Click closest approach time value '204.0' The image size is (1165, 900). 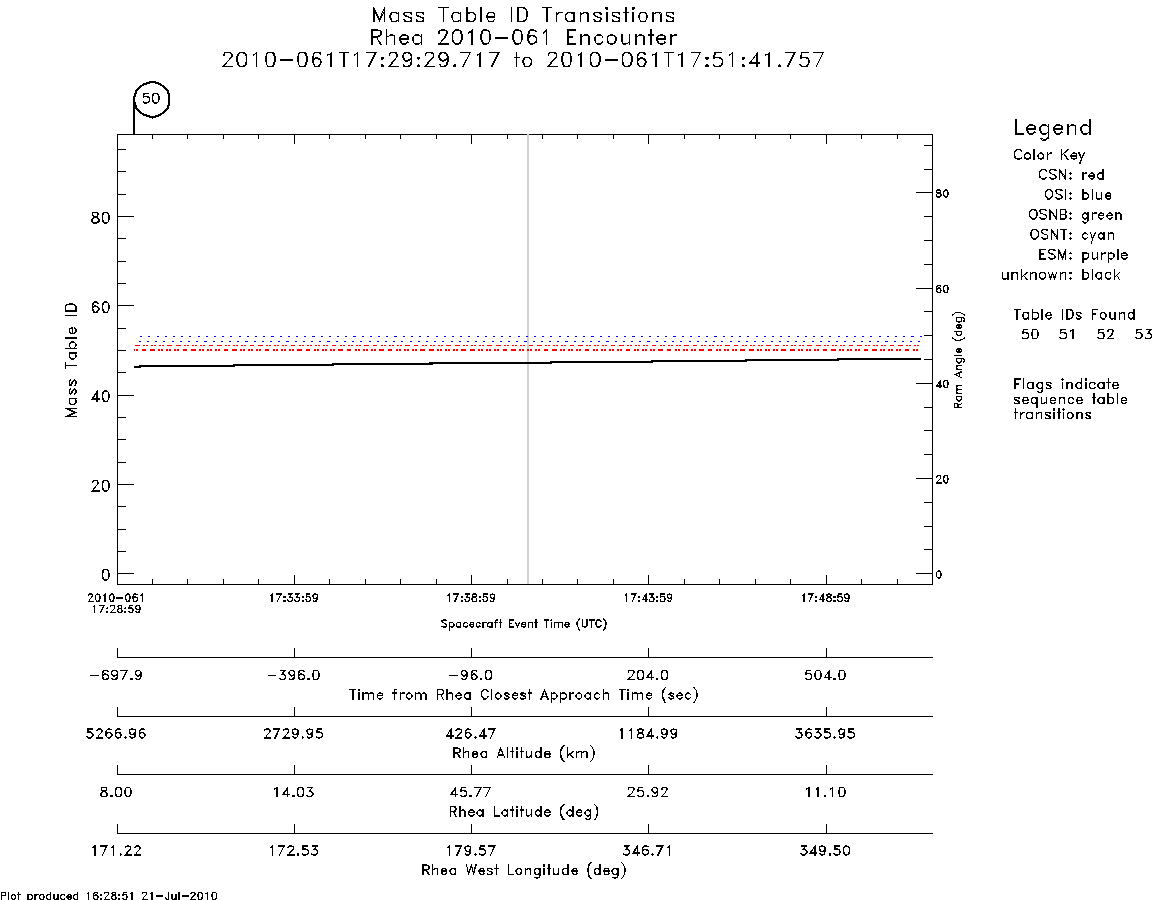point(648,676)
